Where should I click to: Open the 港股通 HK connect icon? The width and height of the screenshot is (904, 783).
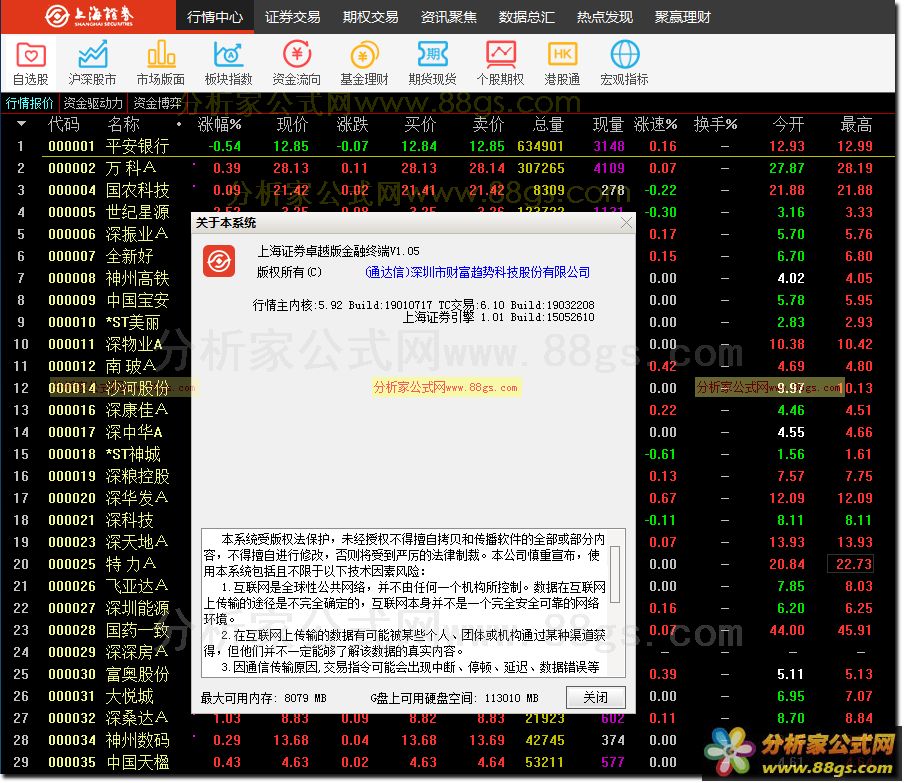coord(562,63)
